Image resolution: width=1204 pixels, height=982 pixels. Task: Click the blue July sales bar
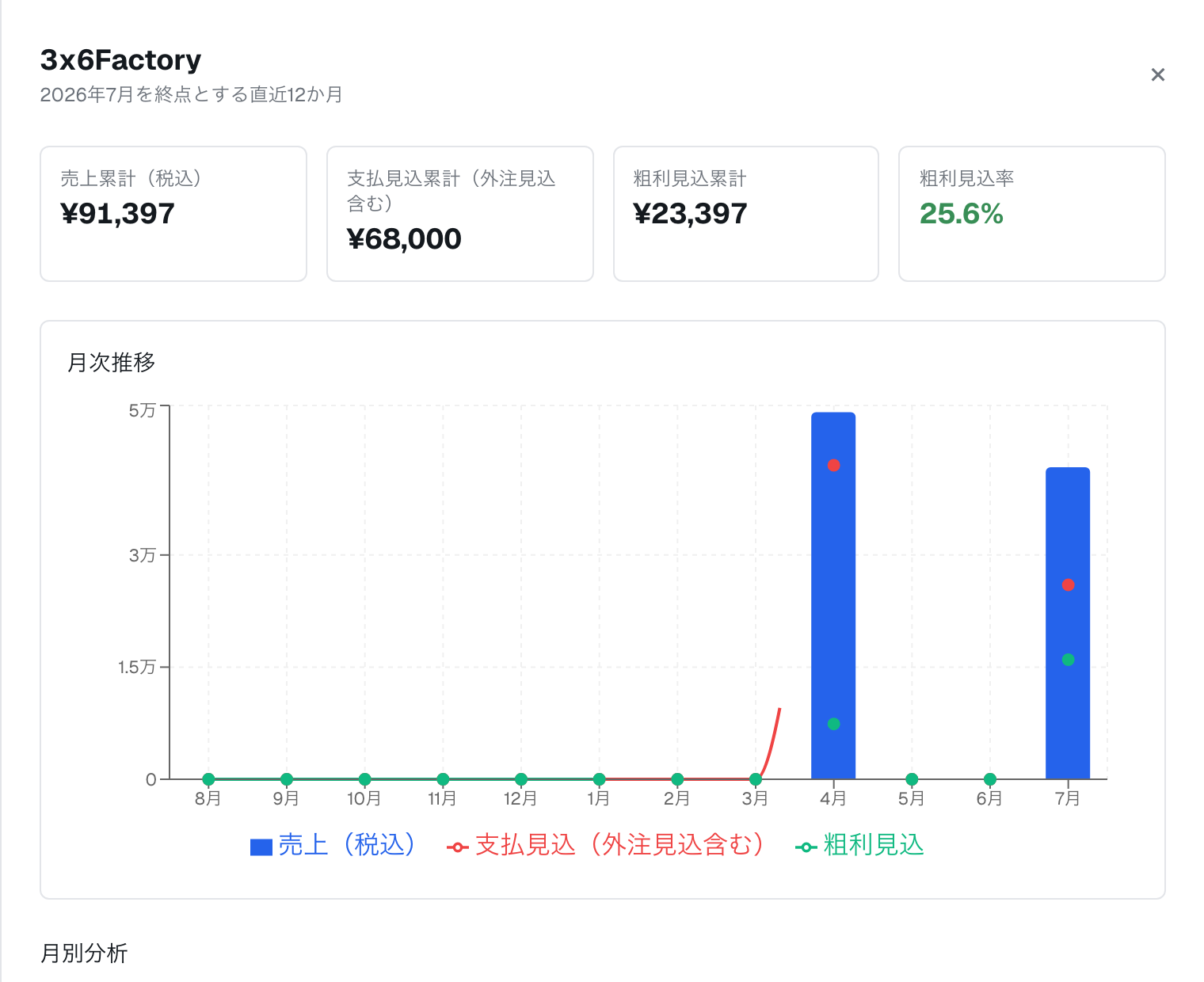pyautogui.click(x=1068, y=623)
